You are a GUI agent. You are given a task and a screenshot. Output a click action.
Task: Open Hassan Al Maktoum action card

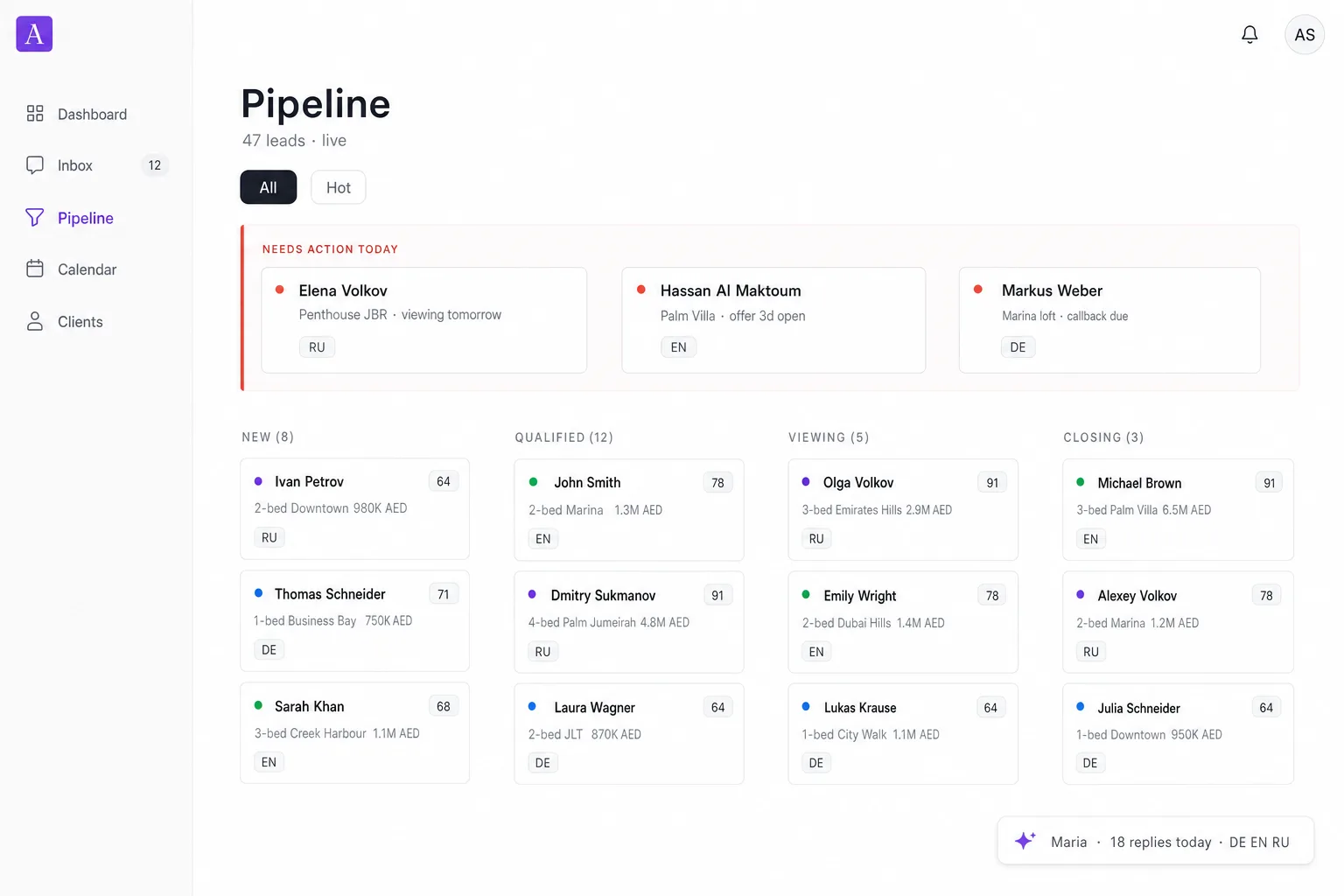click(773, 320)
